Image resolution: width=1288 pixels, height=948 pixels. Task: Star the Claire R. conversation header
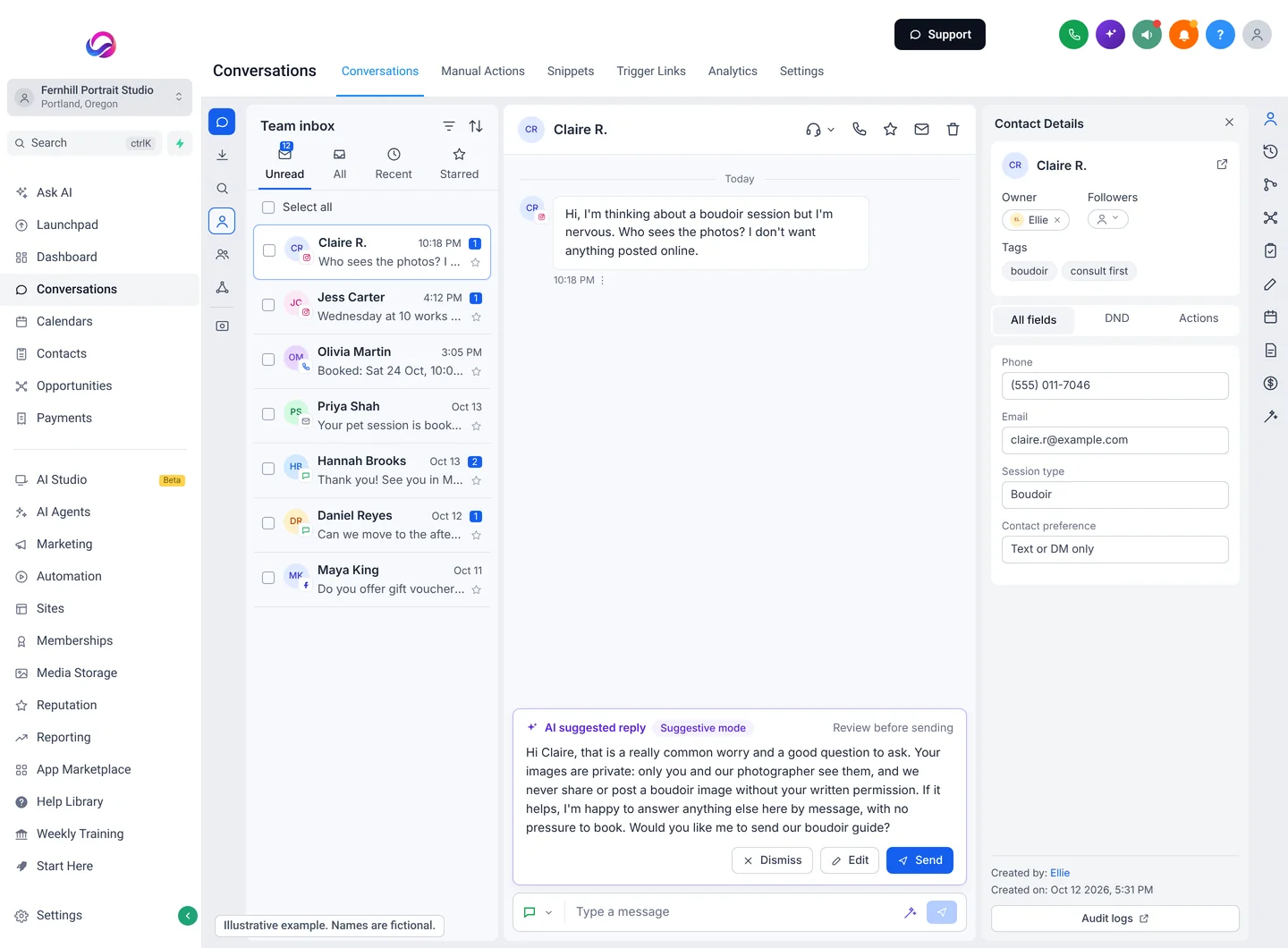(x=890, y=129)
